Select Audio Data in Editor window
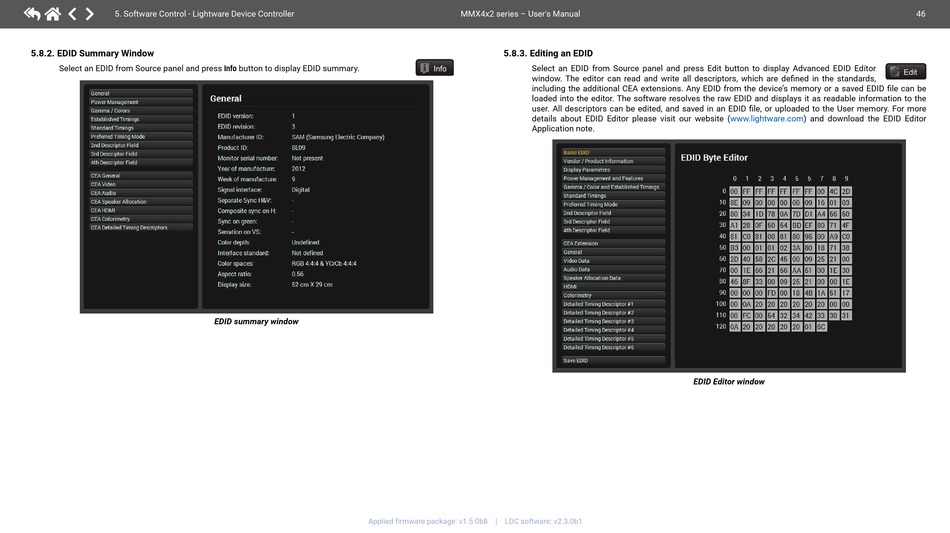This screenshot has height=533, width=950. coord(613,270)
